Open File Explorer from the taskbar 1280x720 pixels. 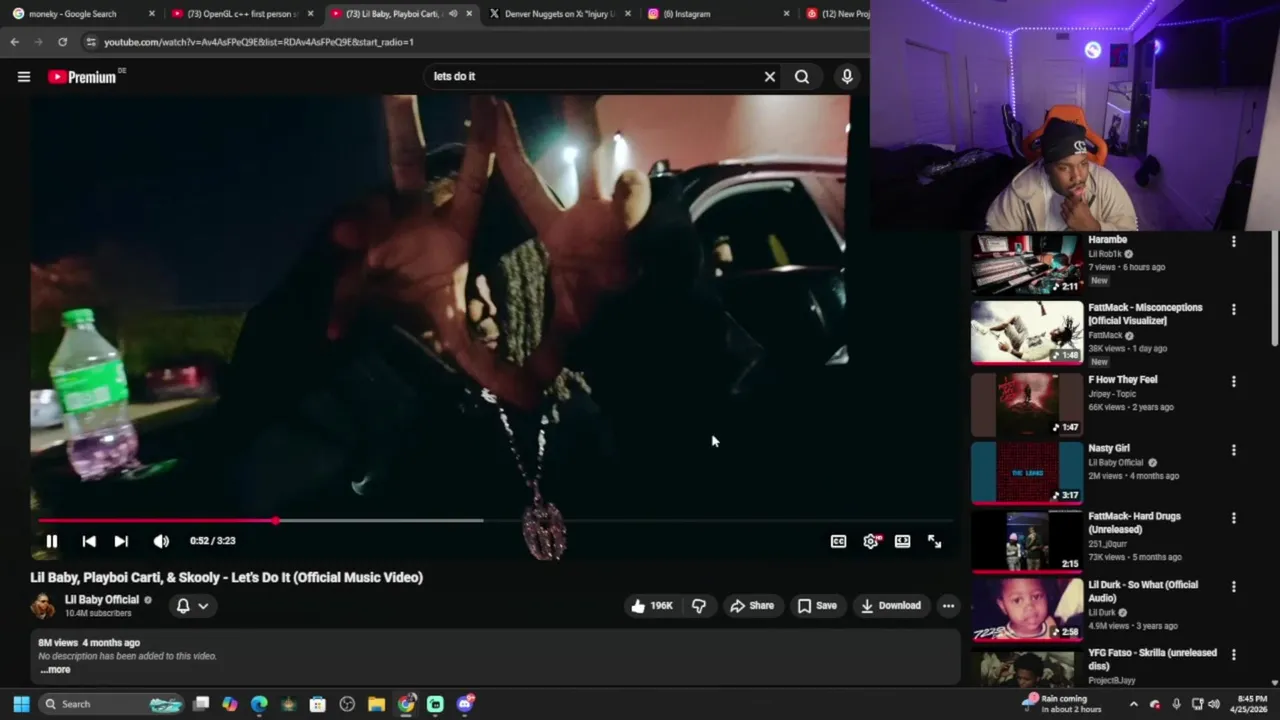coord(376,704)
